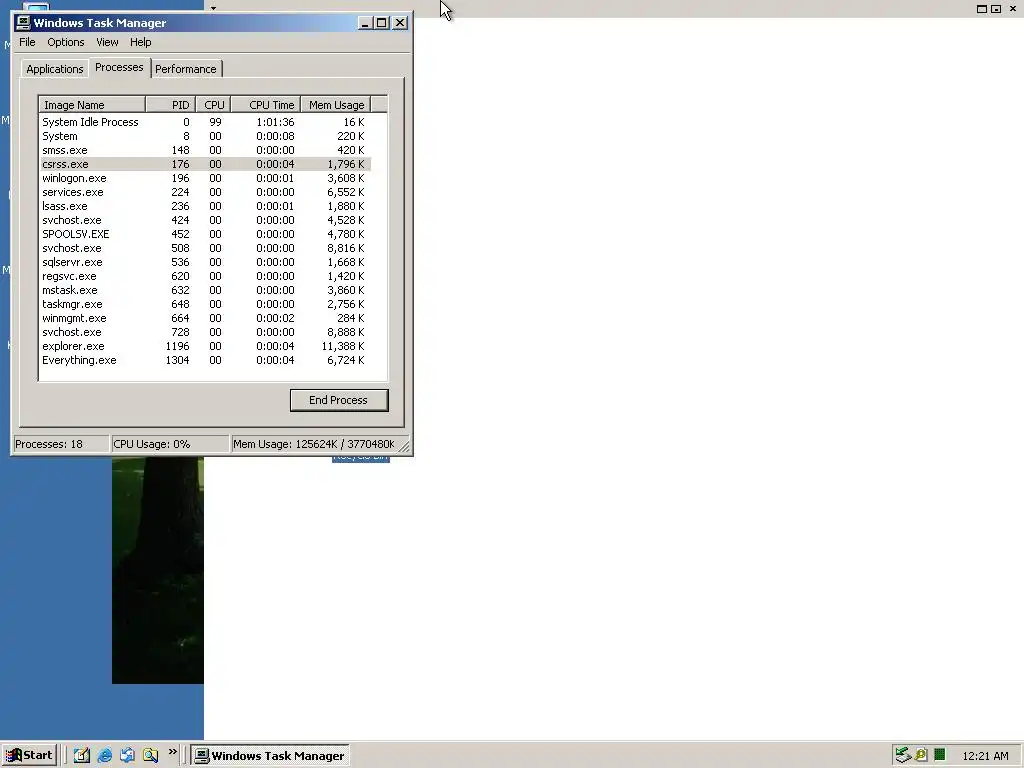Select the System process row
This screenshot has width=1024, height=768.
click(205, 136)
